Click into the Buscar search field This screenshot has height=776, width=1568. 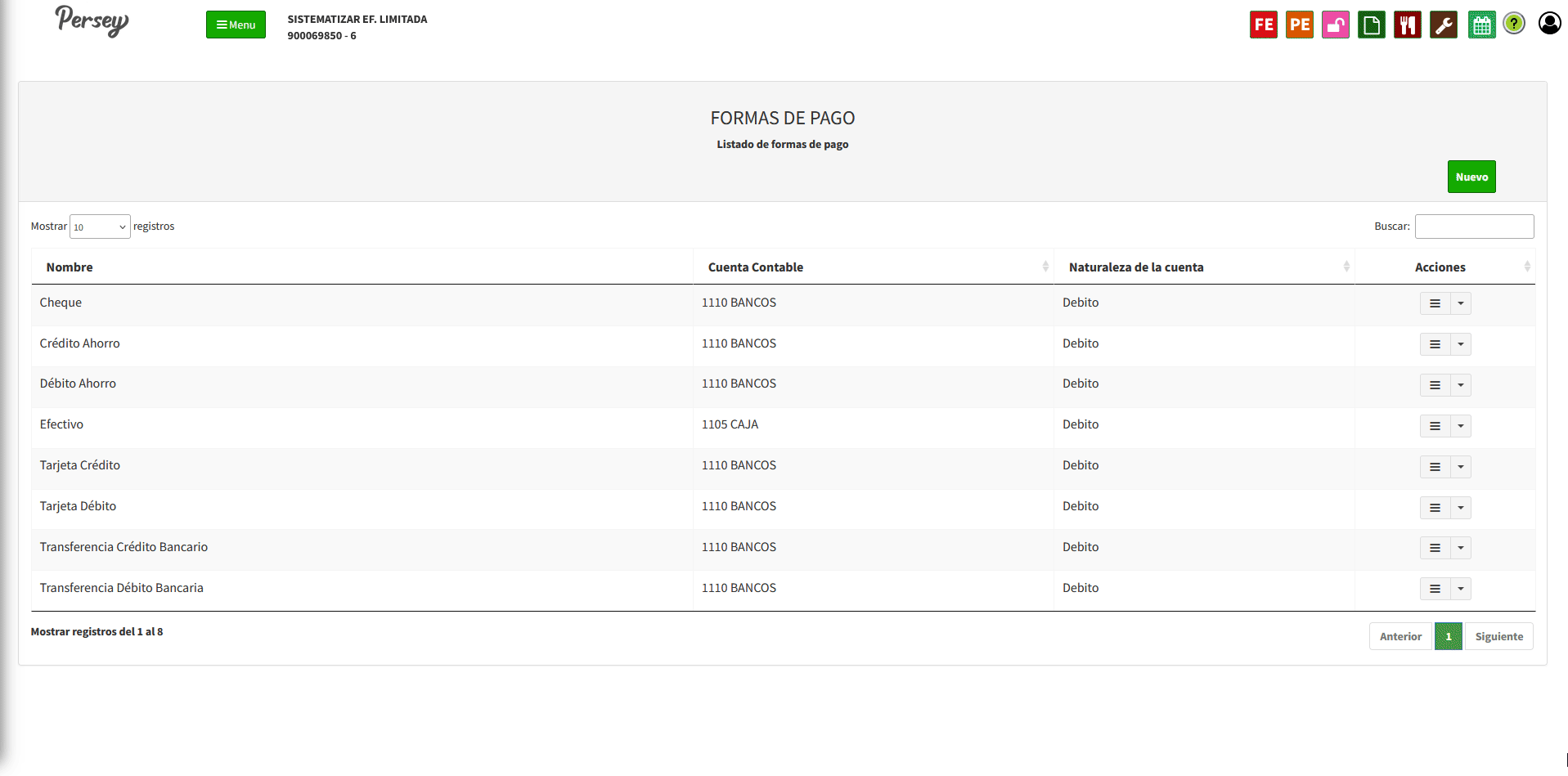point(1474,227)
